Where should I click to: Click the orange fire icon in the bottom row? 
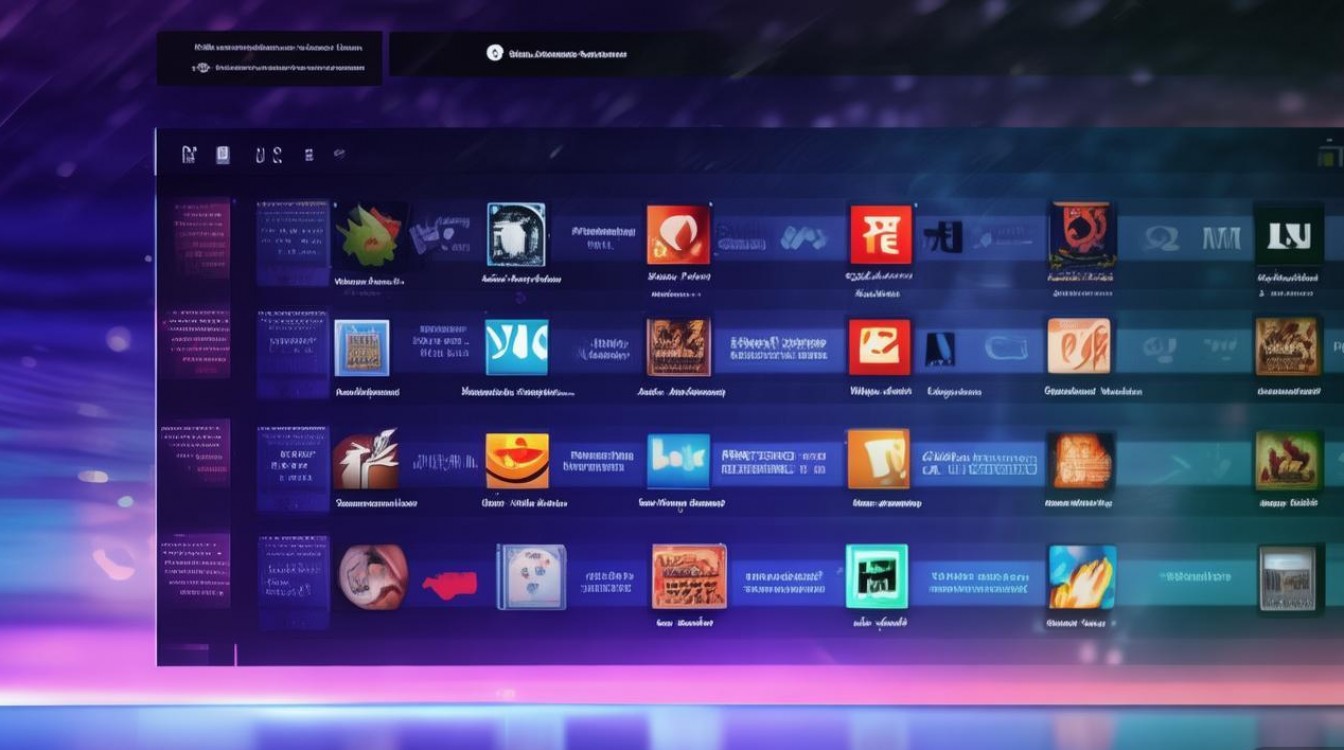[x=1082, y=576]
